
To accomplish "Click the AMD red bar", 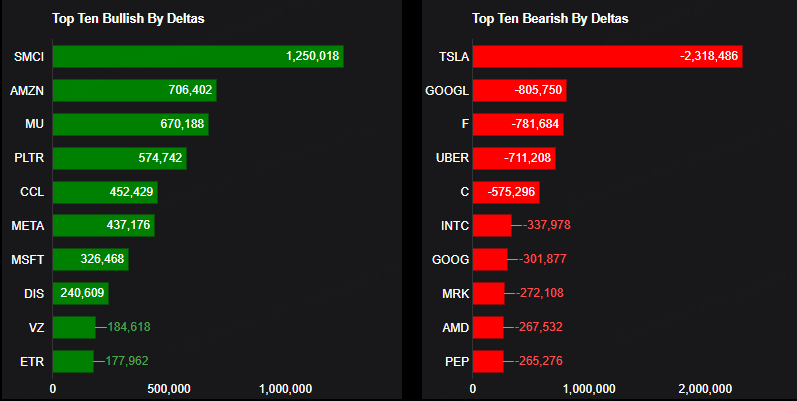I will pos(488,327).
